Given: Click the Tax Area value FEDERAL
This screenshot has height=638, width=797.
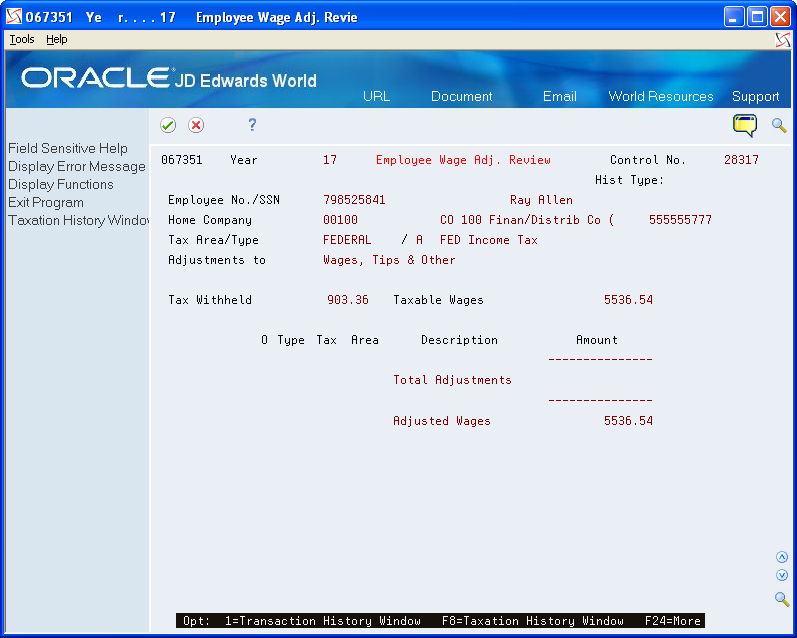Looking at the screenshot, I should [347, 240].
